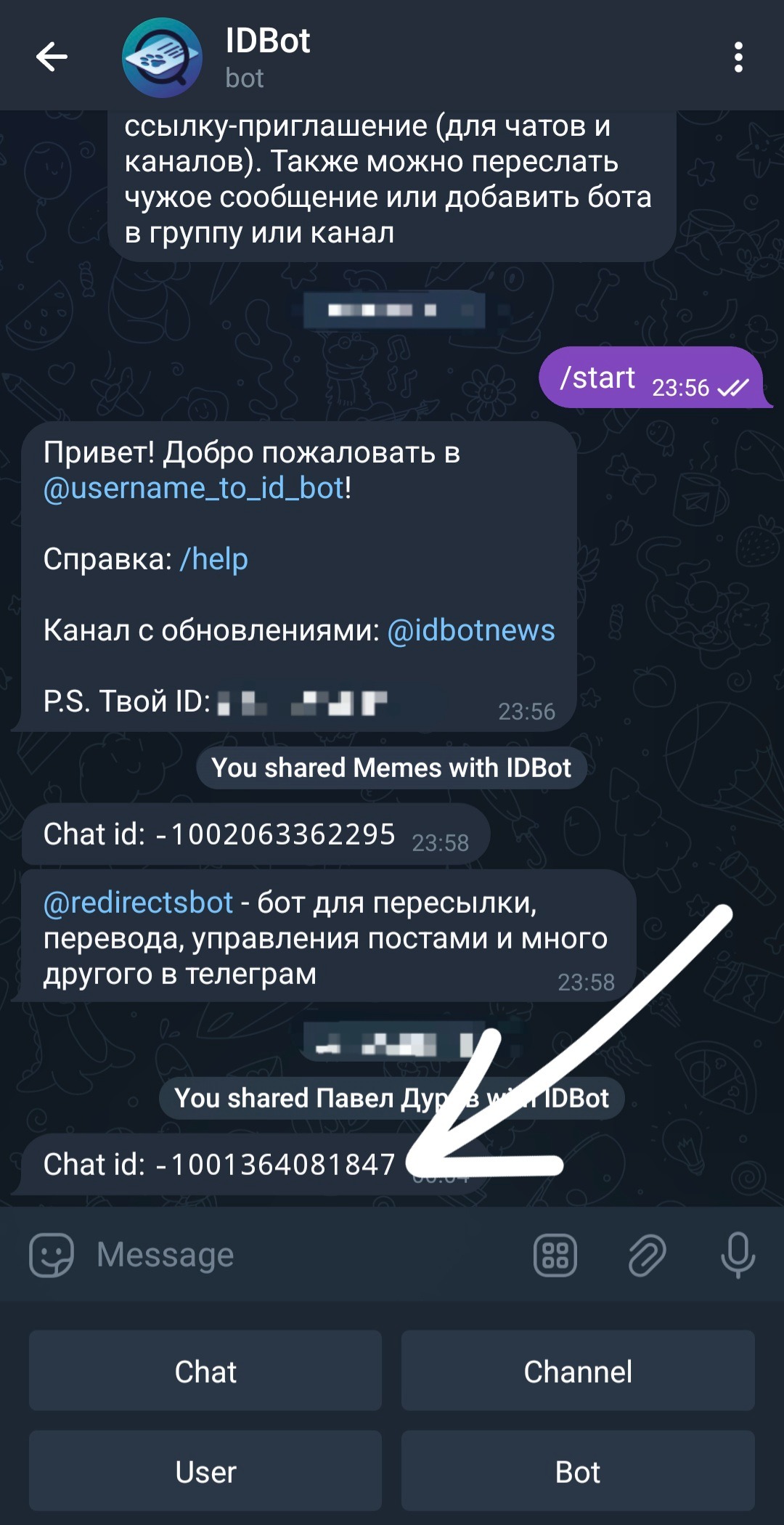This screenshot has height=1525, width=784.
Task: Tap the Chat id -1001364081847 message
Action: coord(247,1164)
